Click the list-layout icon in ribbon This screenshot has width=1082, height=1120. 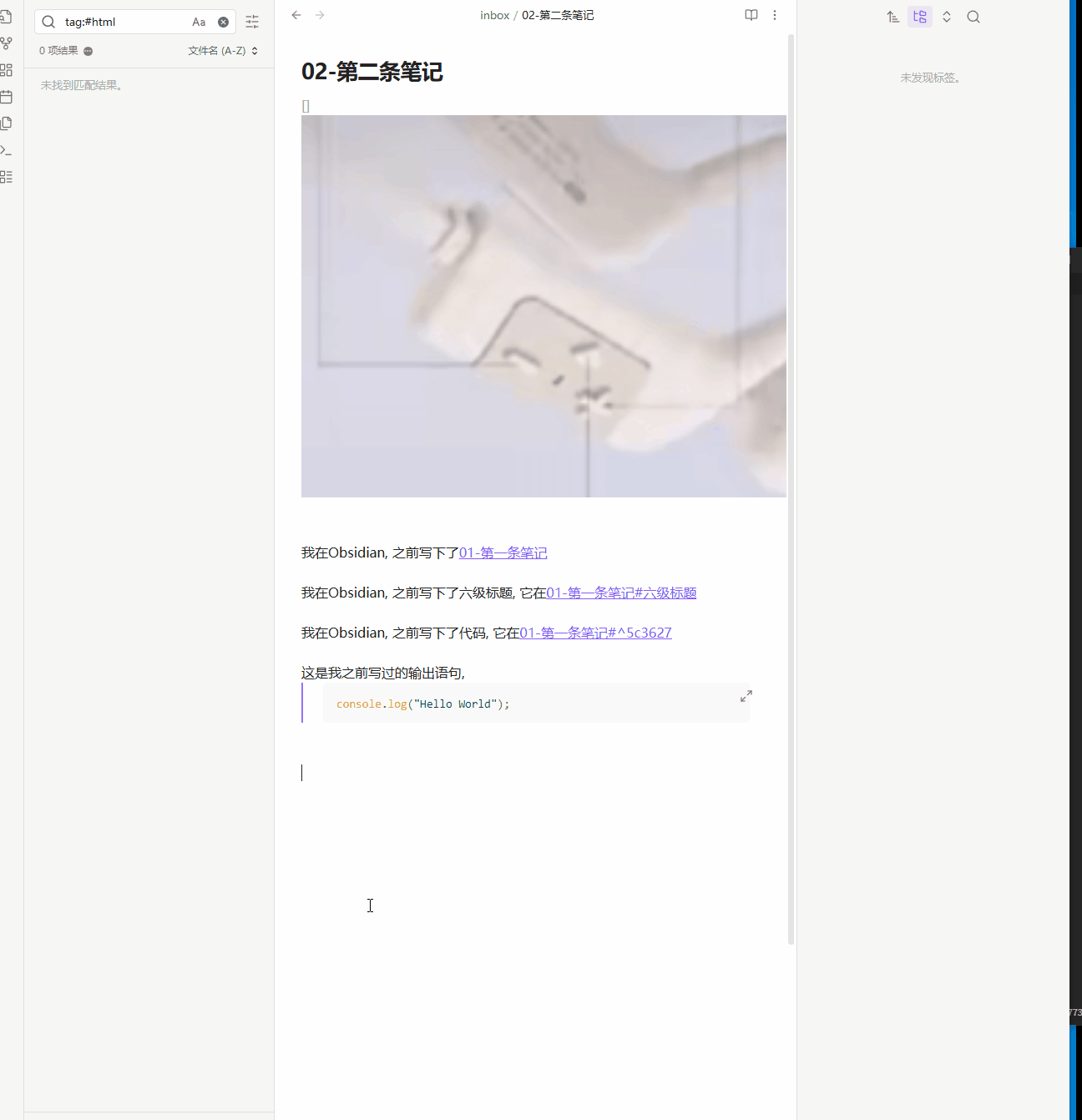pyautogui.click(x=6, y=177)
